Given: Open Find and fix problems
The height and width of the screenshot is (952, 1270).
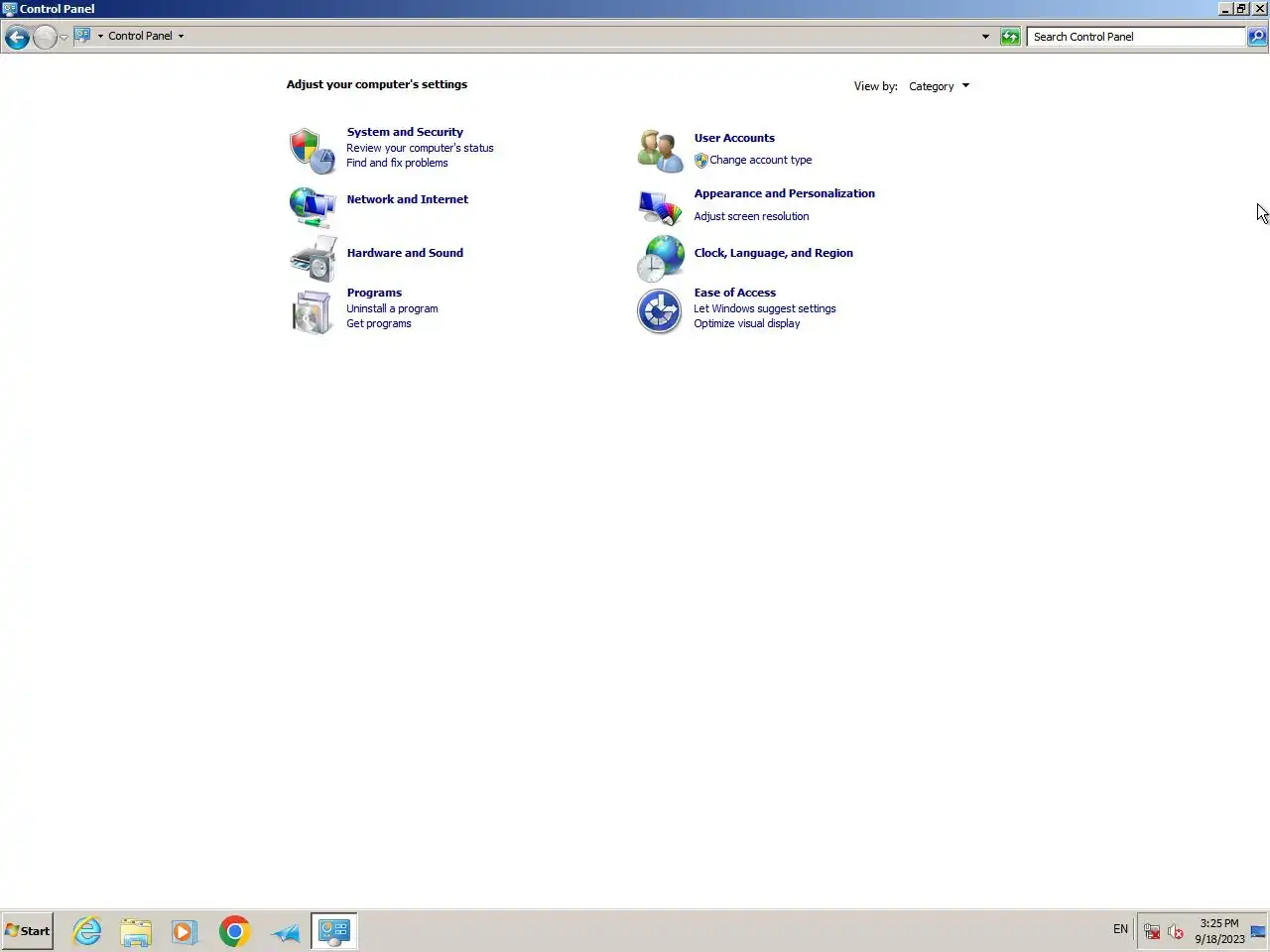Looking at the screenshot, I should (397, 163).
